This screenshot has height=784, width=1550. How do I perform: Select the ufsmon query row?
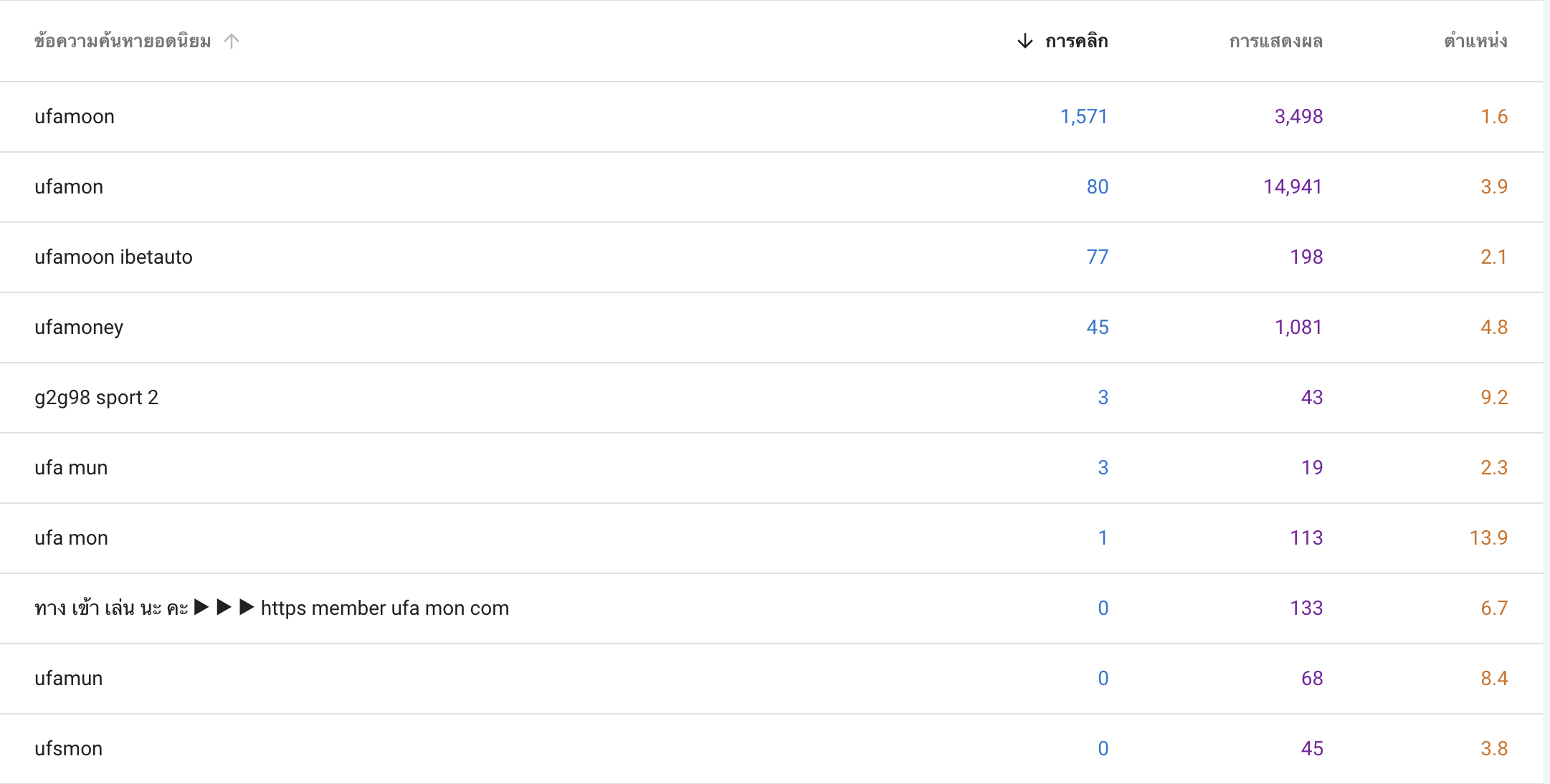771,749
